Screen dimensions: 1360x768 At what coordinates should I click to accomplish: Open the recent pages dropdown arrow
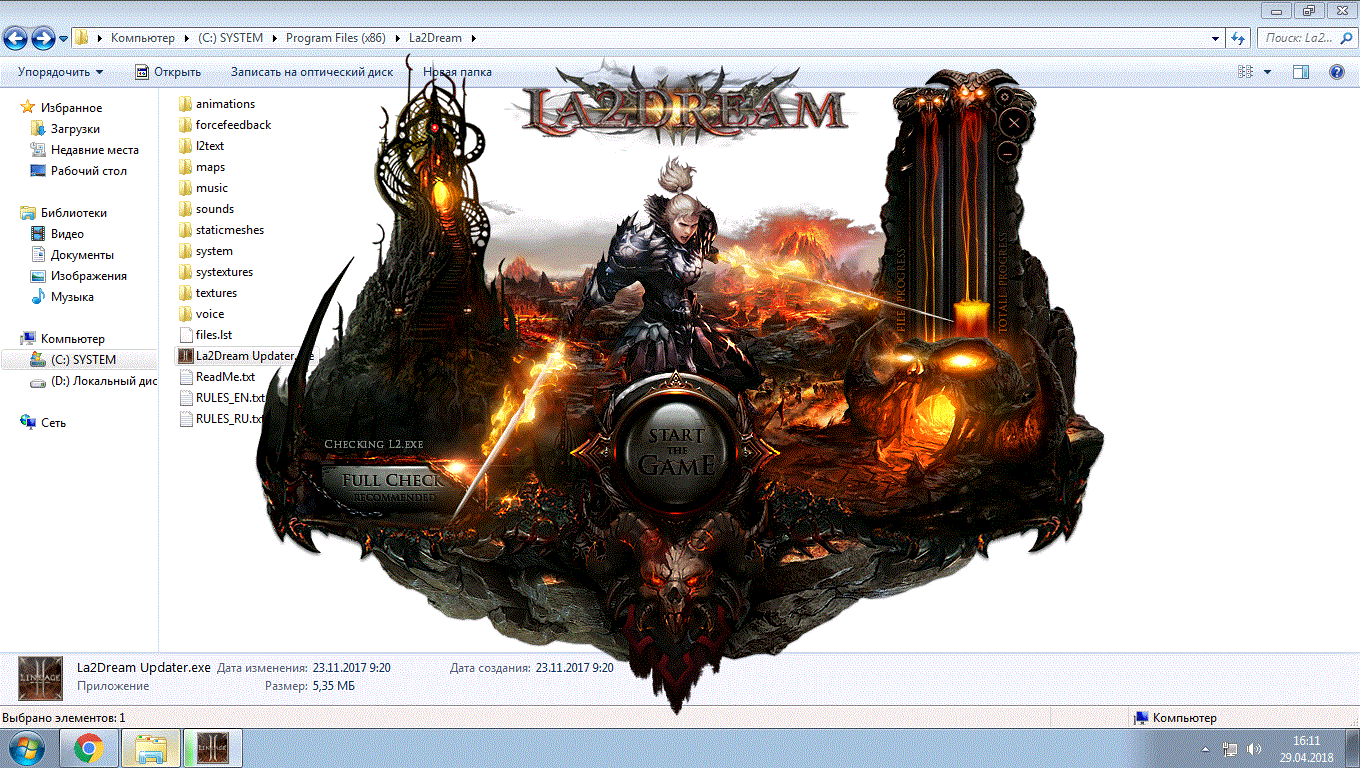point(64,39)
